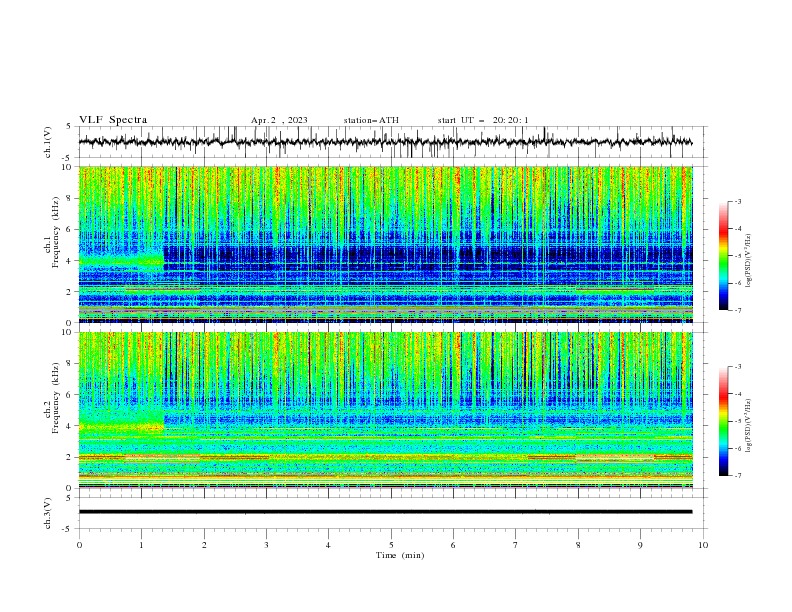The width and height of the screenshot is (792, 612).
Task: Select the "start UT = 20:20: 1" text
Action: pos(483,120)
